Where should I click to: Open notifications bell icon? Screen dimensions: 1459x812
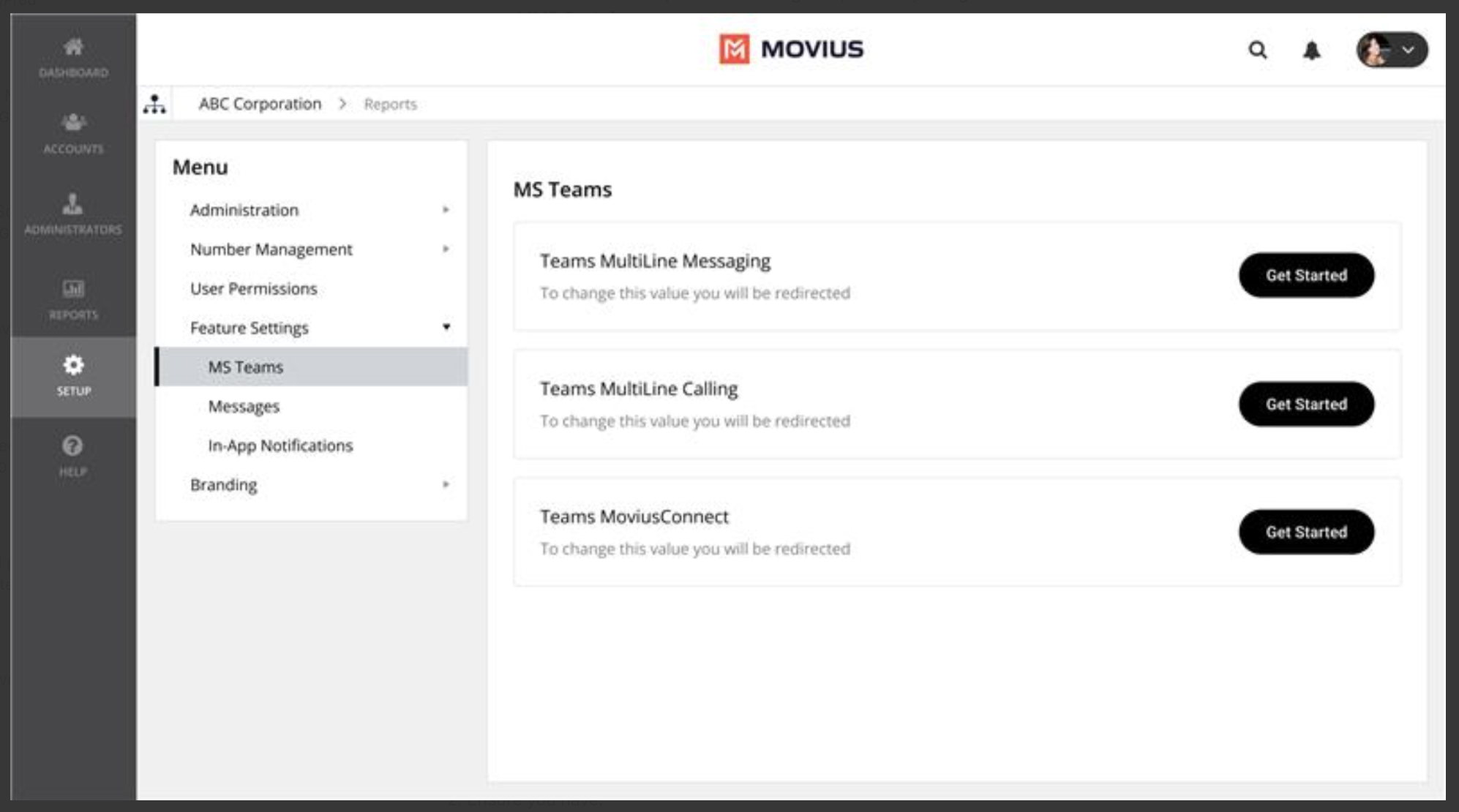tap(1311, 50)
